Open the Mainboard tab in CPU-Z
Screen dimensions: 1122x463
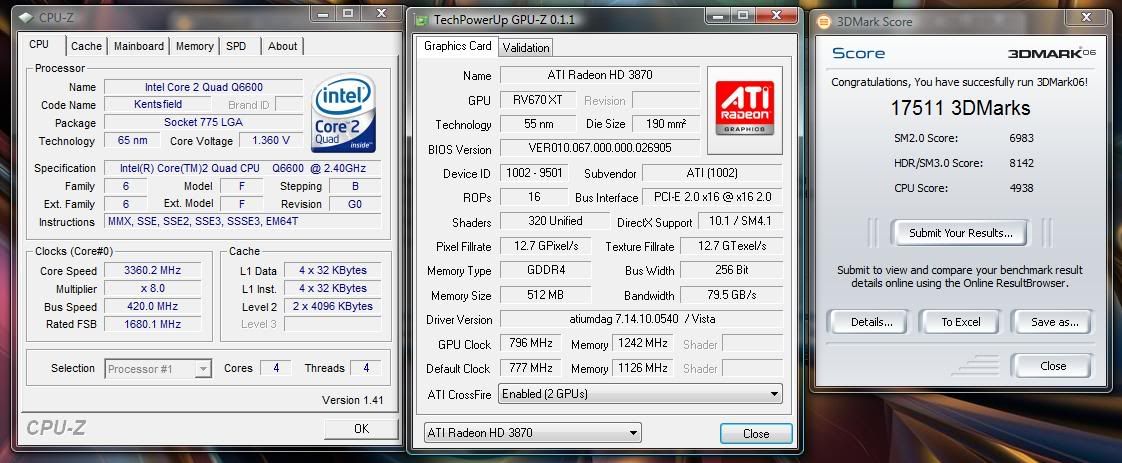[x=139, y=46]
